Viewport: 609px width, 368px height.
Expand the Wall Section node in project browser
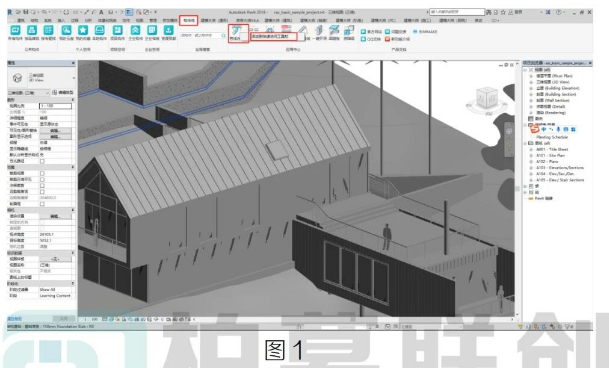click(x=531, y=100)
